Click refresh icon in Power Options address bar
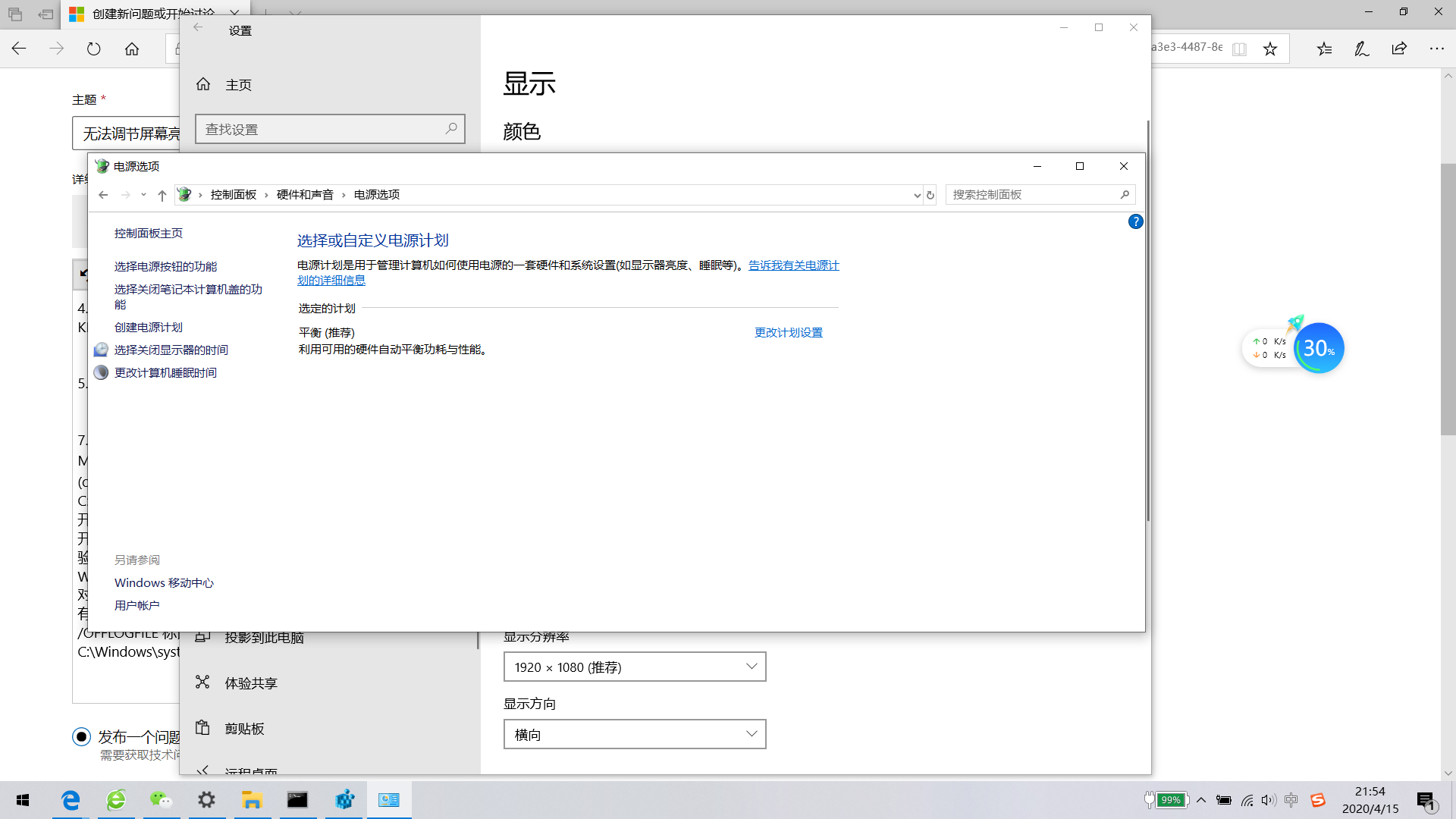This screenshot has width=1456, height=819. (930, 195)
